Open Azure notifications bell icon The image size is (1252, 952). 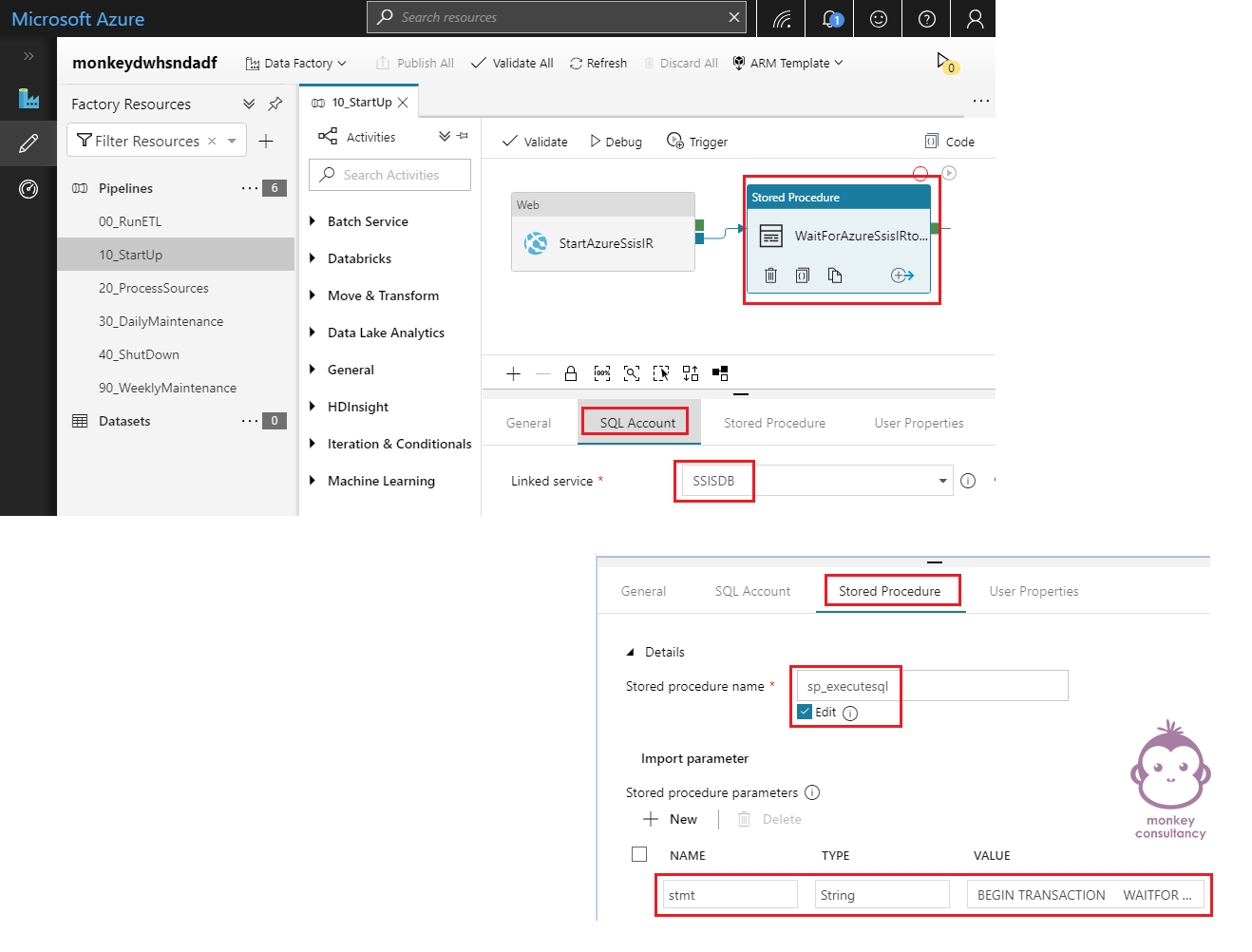831,18
